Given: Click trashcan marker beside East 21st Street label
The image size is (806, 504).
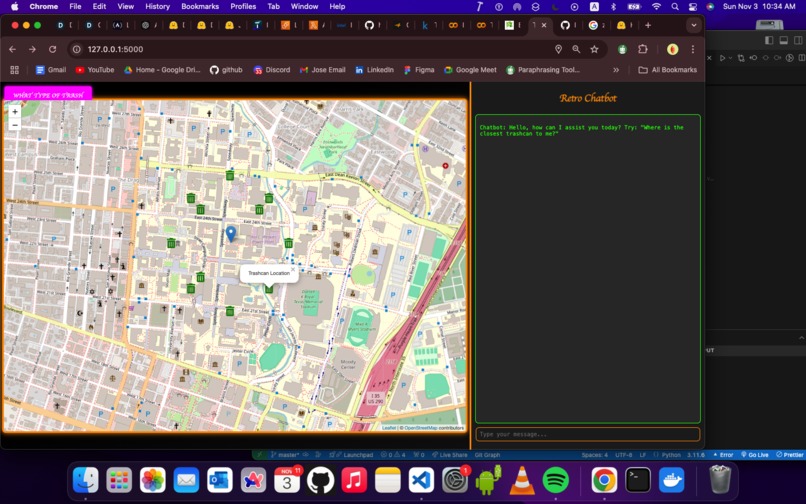Looking at the screenshot, I should [230, 311].
